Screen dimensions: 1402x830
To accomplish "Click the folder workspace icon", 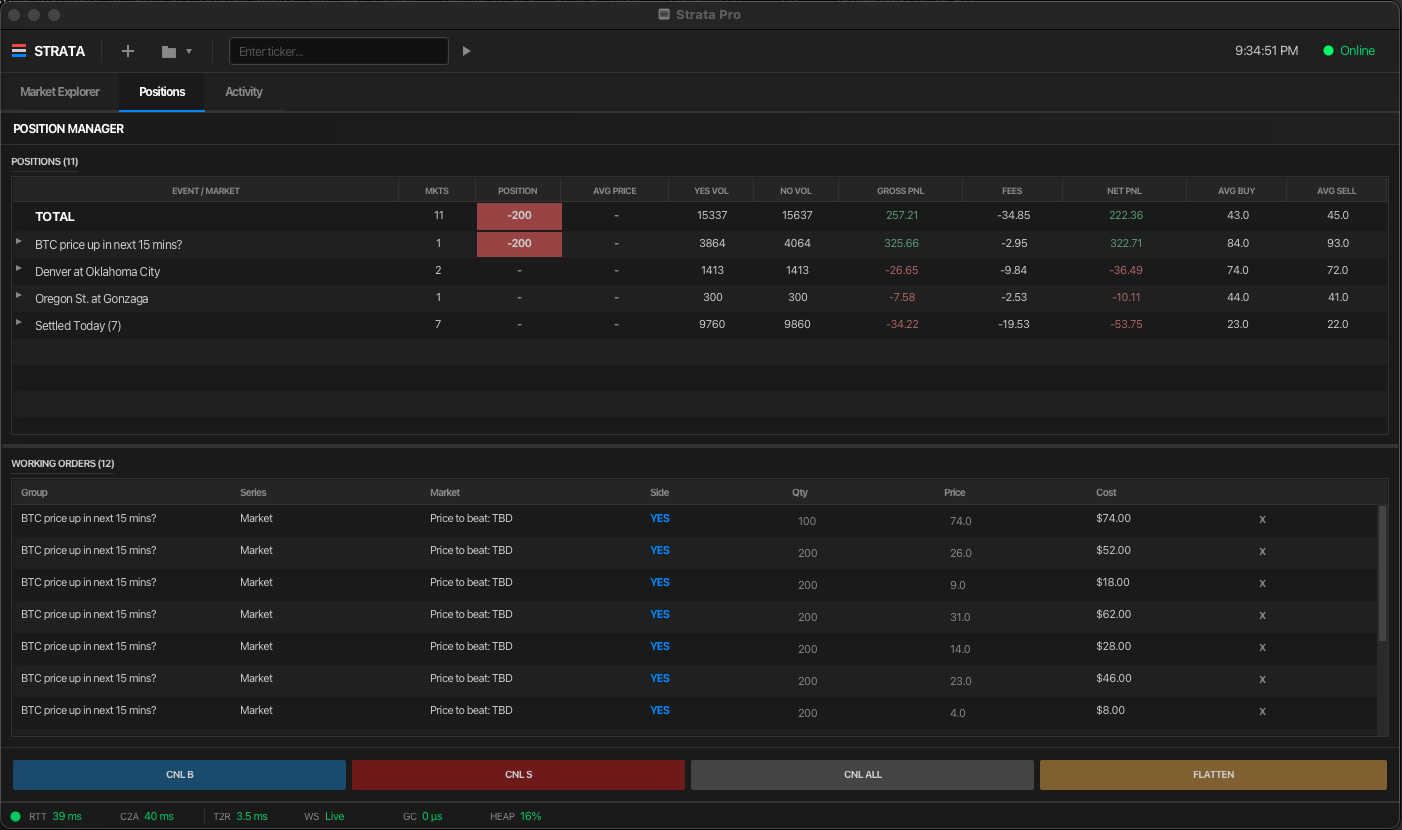I will [x=170, y=50].
